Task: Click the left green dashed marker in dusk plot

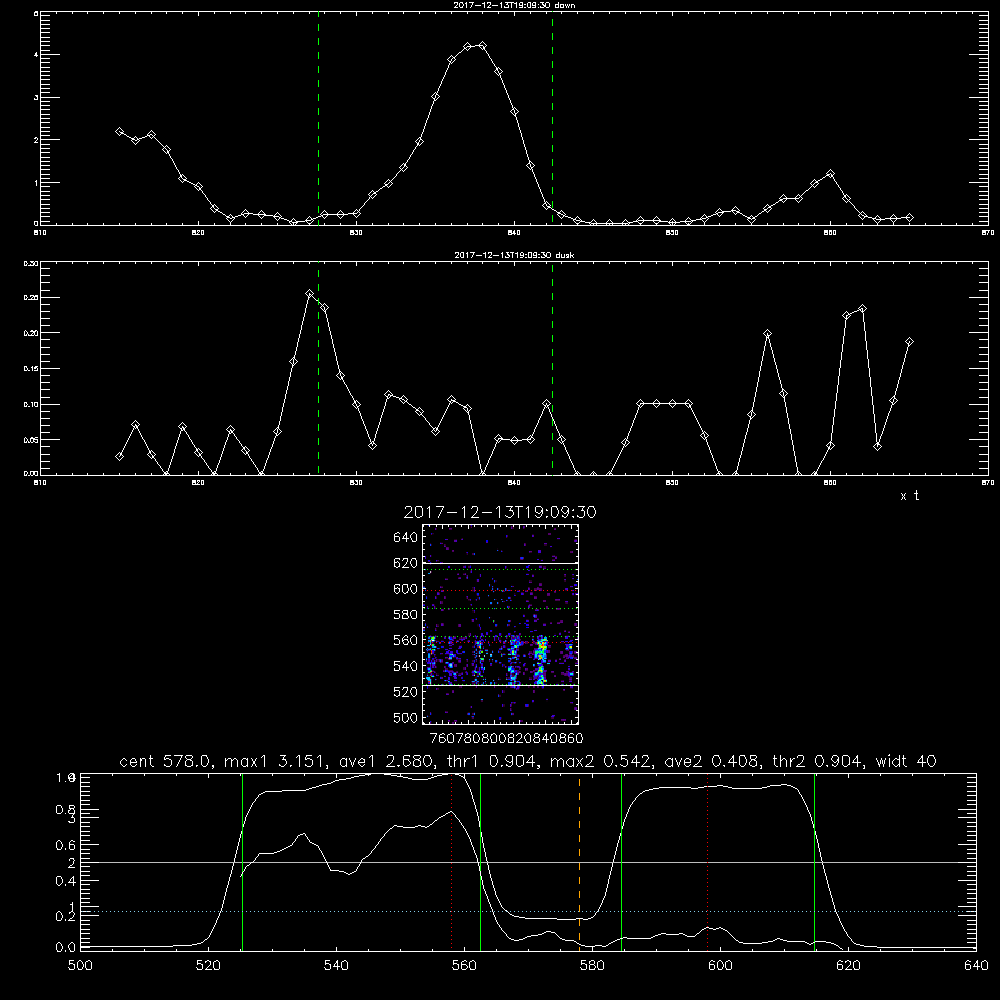Action: 318,368
